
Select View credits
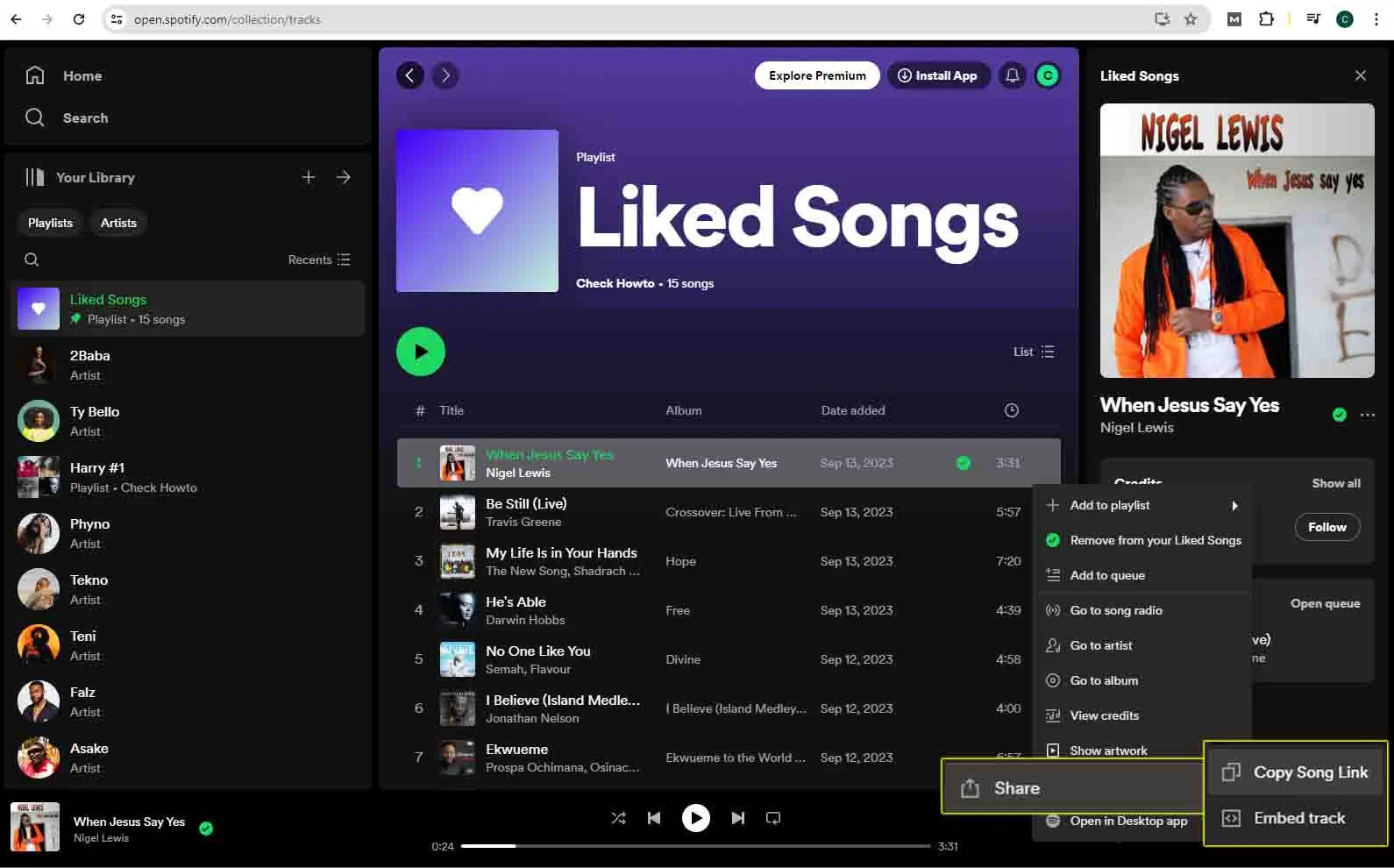(x=1143, y=715)
